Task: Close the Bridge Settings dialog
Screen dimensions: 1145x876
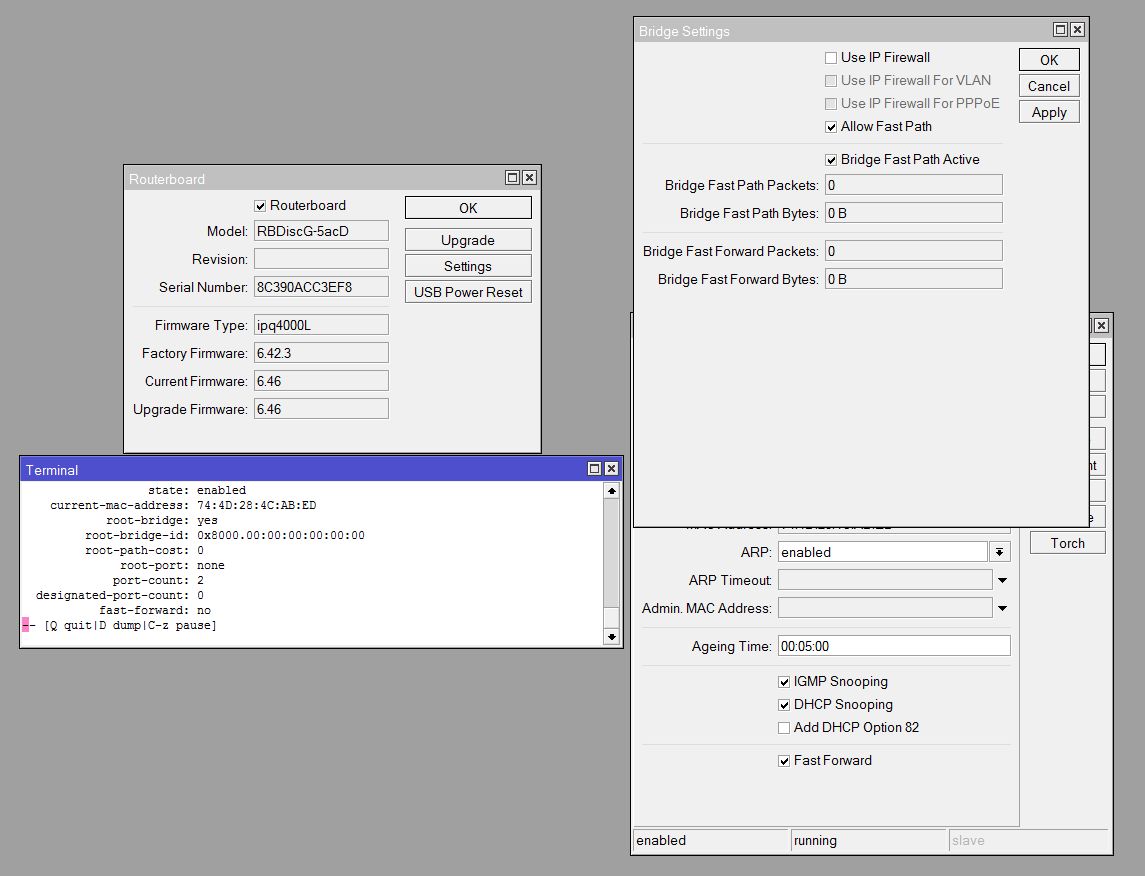Action: click(x=1078, y=31)
